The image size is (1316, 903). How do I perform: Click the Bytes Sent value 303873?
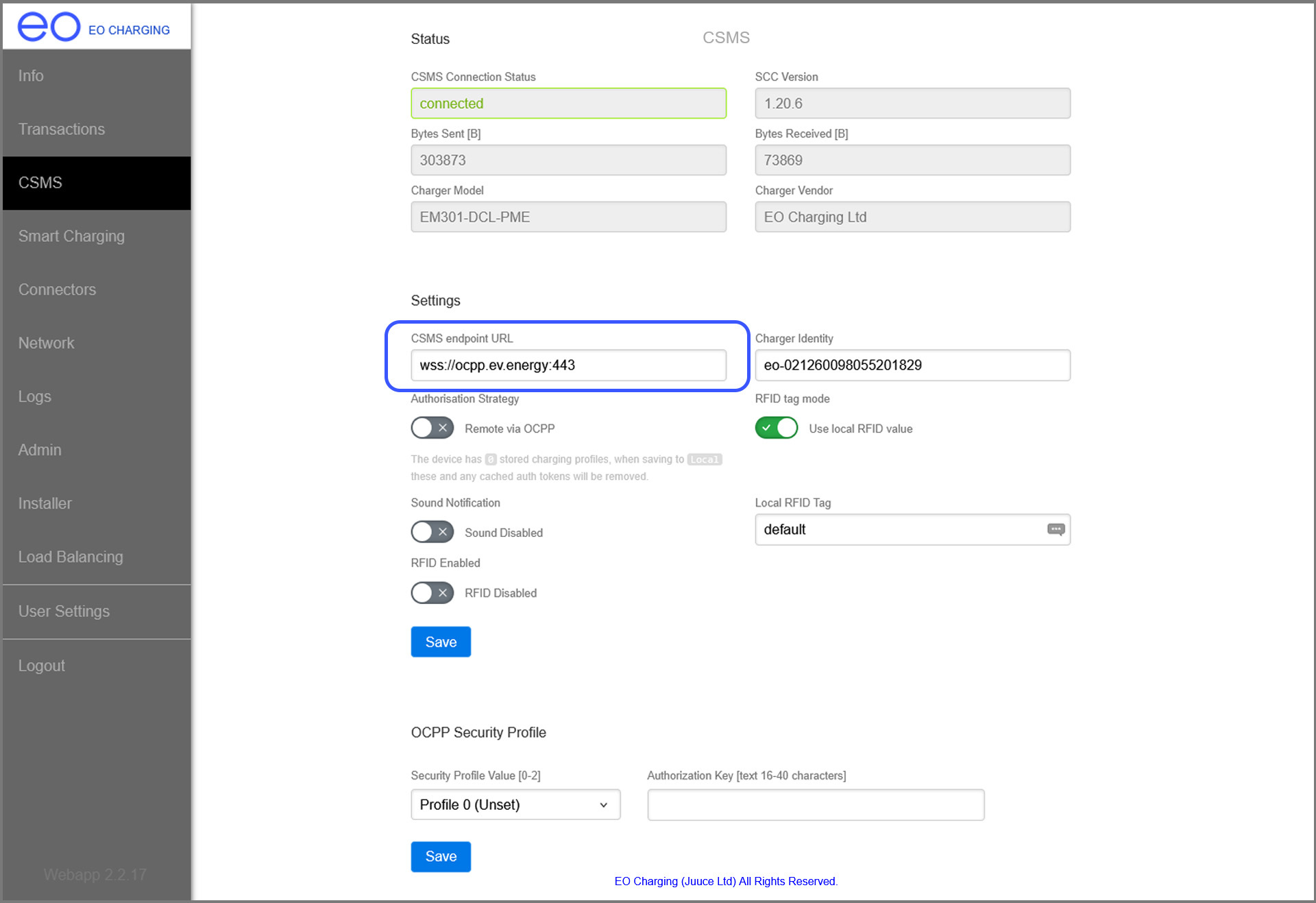point(568,160)
